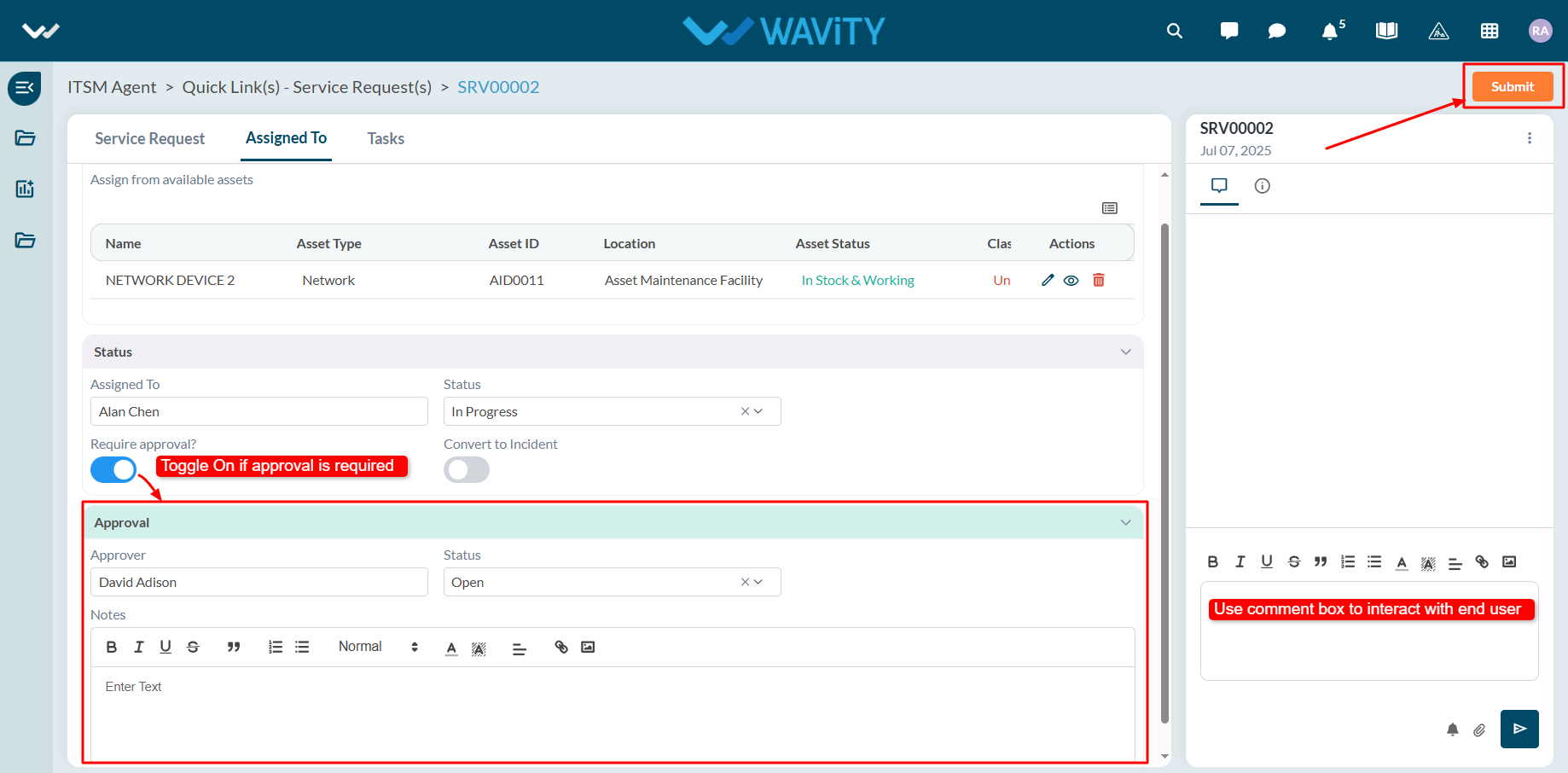Open the warning triangle icon in header
1568x773 pixels.
pyautogui.click(x=1438, y=32)
